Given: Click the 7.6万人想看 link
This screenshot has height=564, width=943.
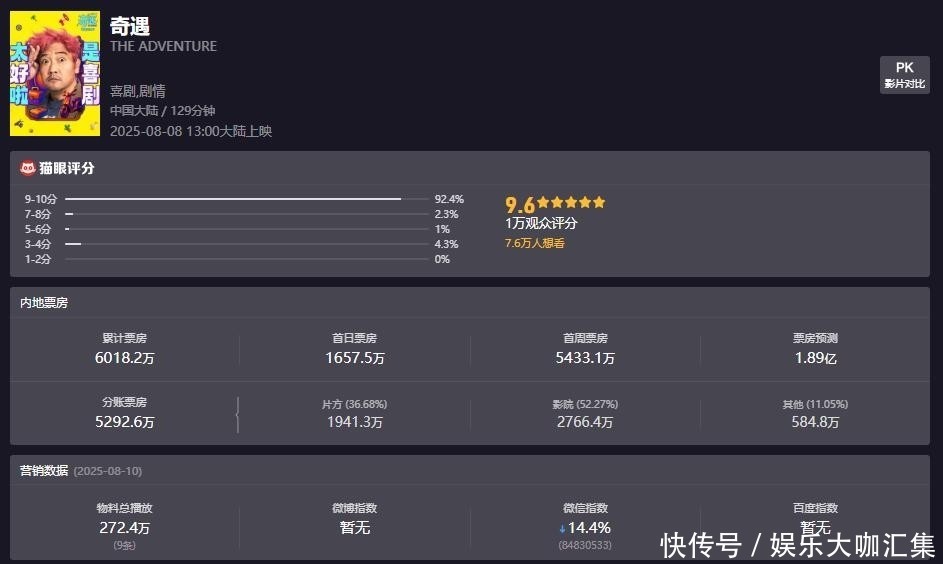Looking at the screenshot, I should [x=534, y=243].
